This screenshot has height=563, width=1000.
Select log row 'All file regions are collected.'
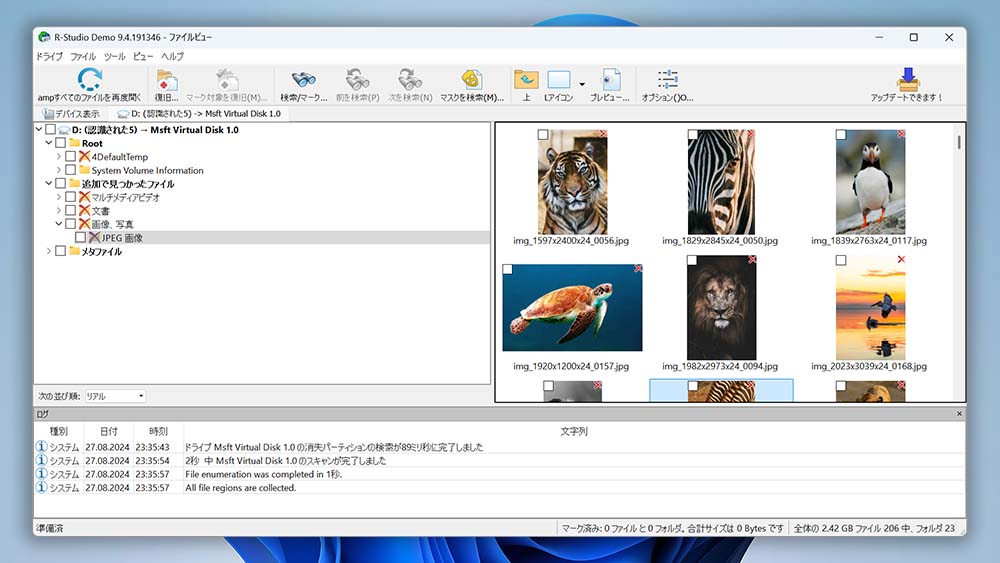[499, 488]
